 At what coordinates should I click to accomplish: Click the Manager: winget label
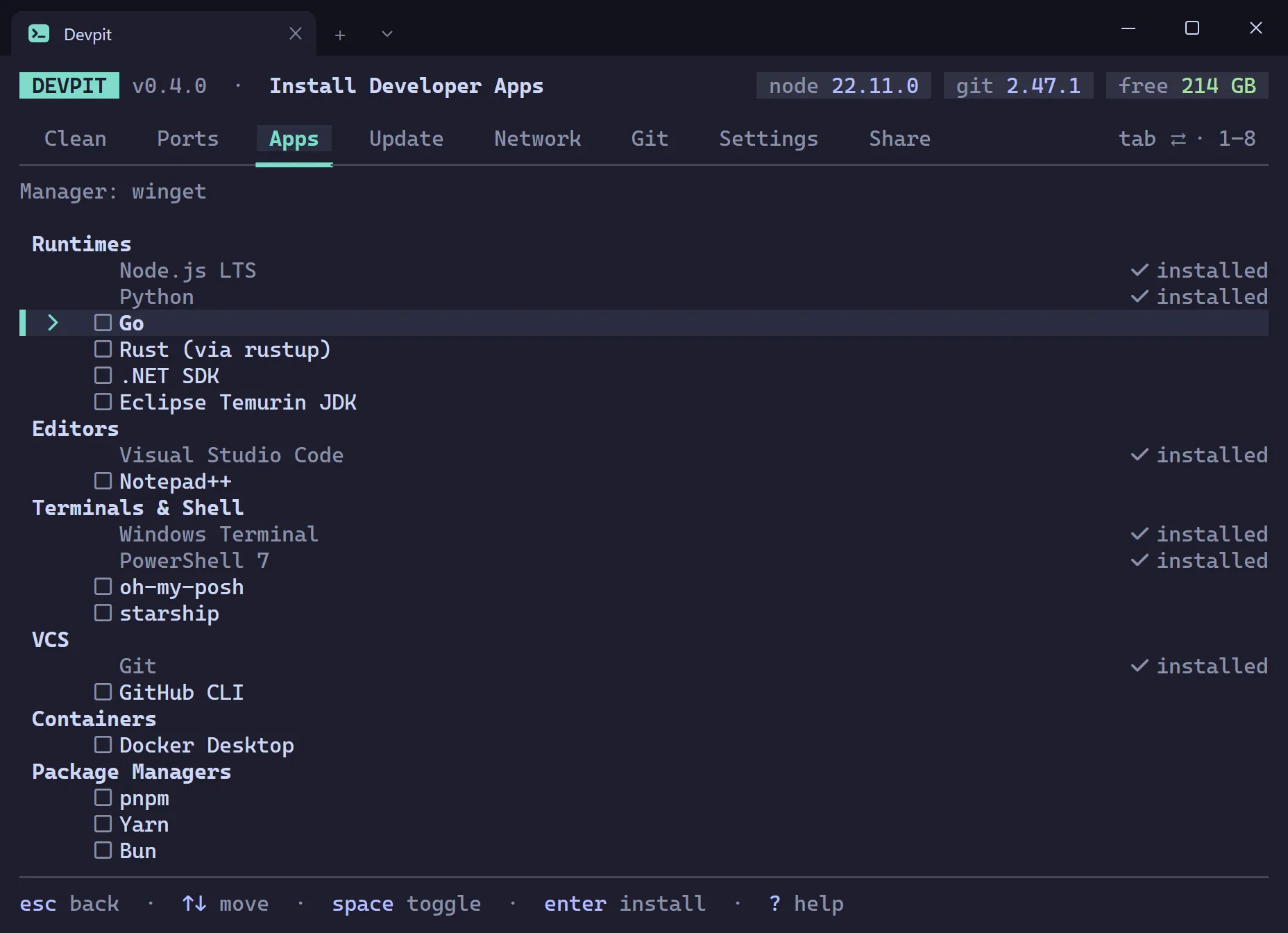[113, 191]
